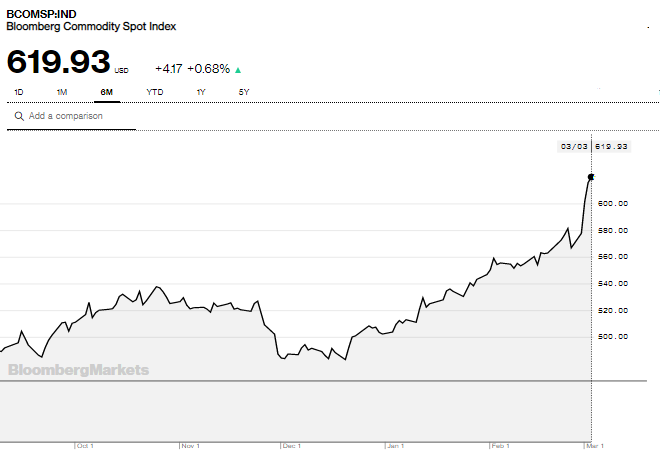Image resolution: width=660 pixels, height=460 pixels.
Task: Click the +0.68% percent change value
Action: [x=208, y=69]
